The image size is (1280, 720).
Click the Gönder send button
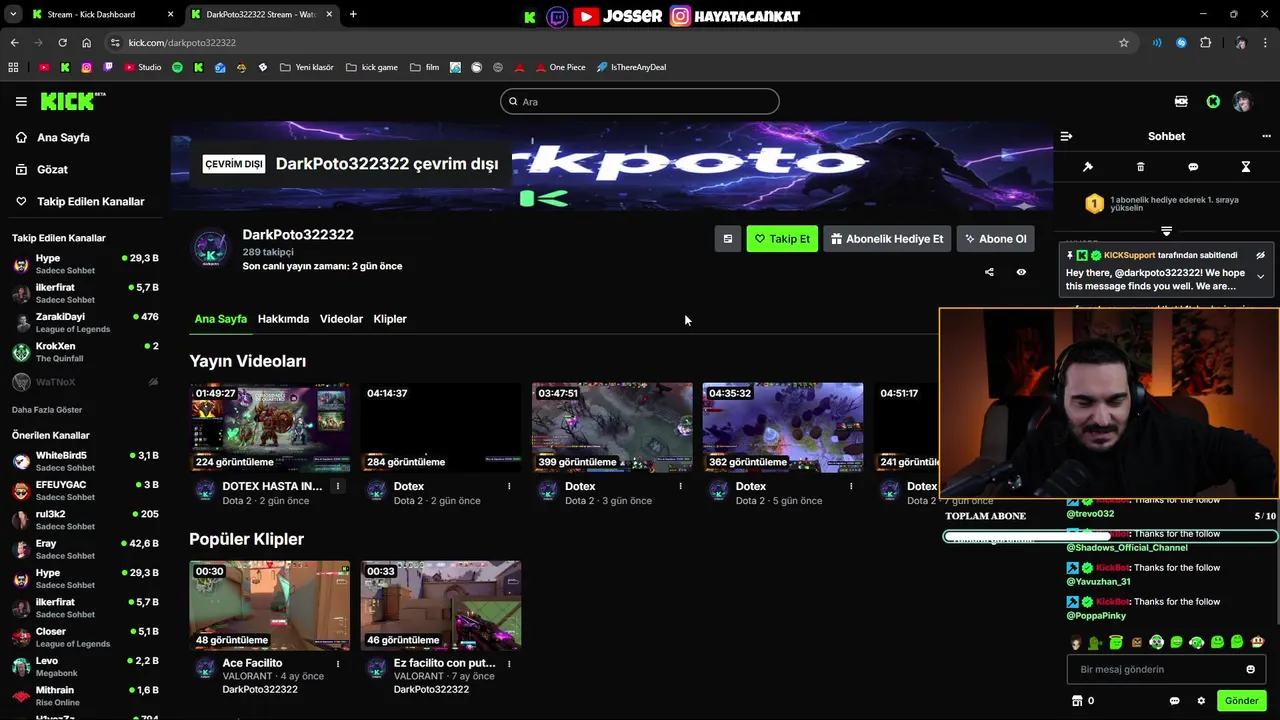1242,701
